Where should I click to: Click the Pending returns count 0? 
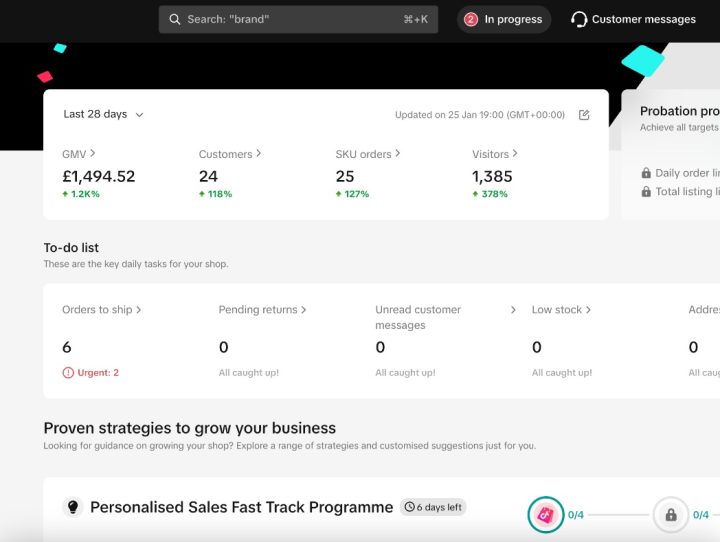tap(224, 347)
